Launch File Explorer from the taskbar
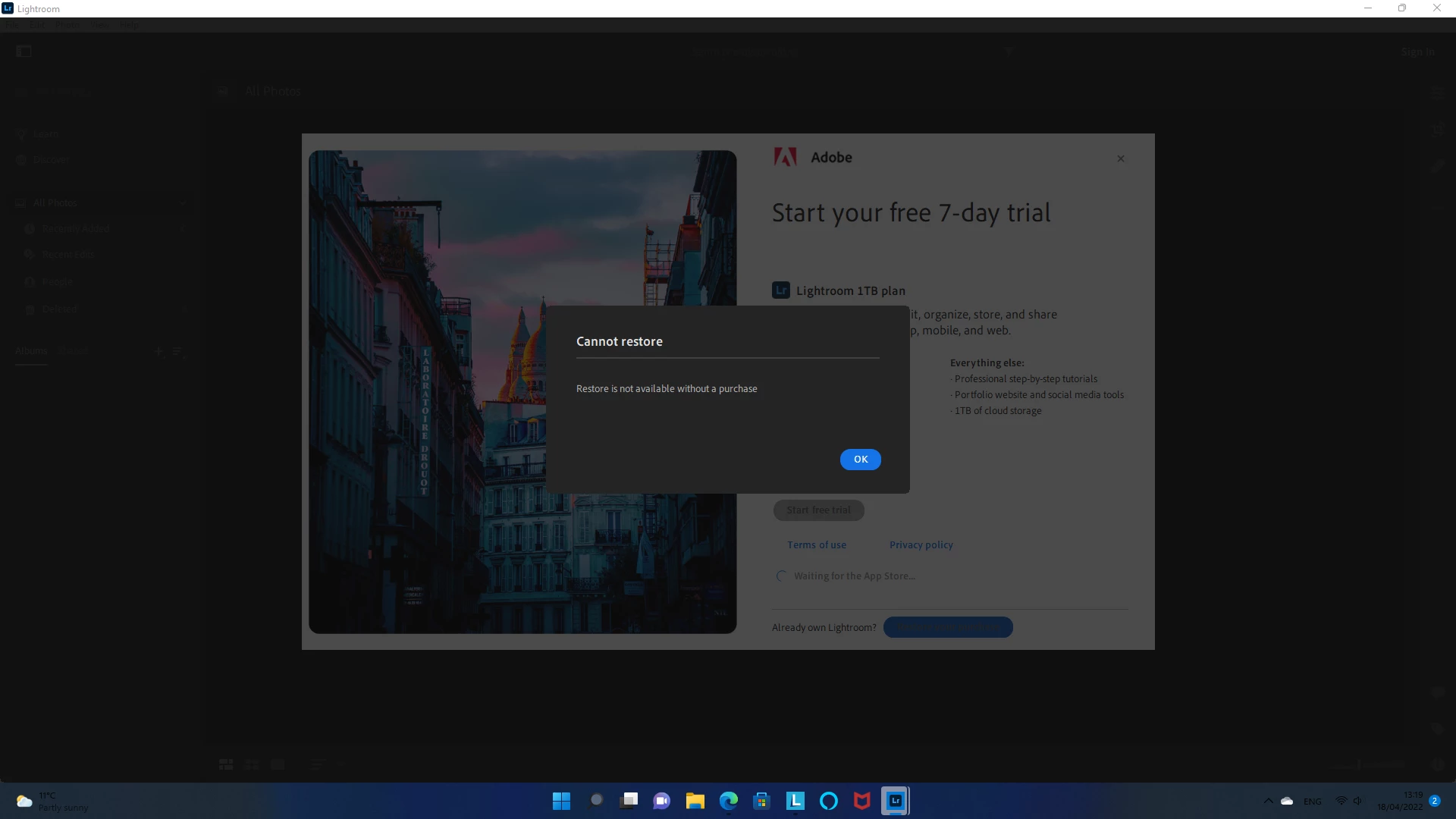Image resolution: width=1456 pixels, height=819 pixels. click(x=695, y=801)
